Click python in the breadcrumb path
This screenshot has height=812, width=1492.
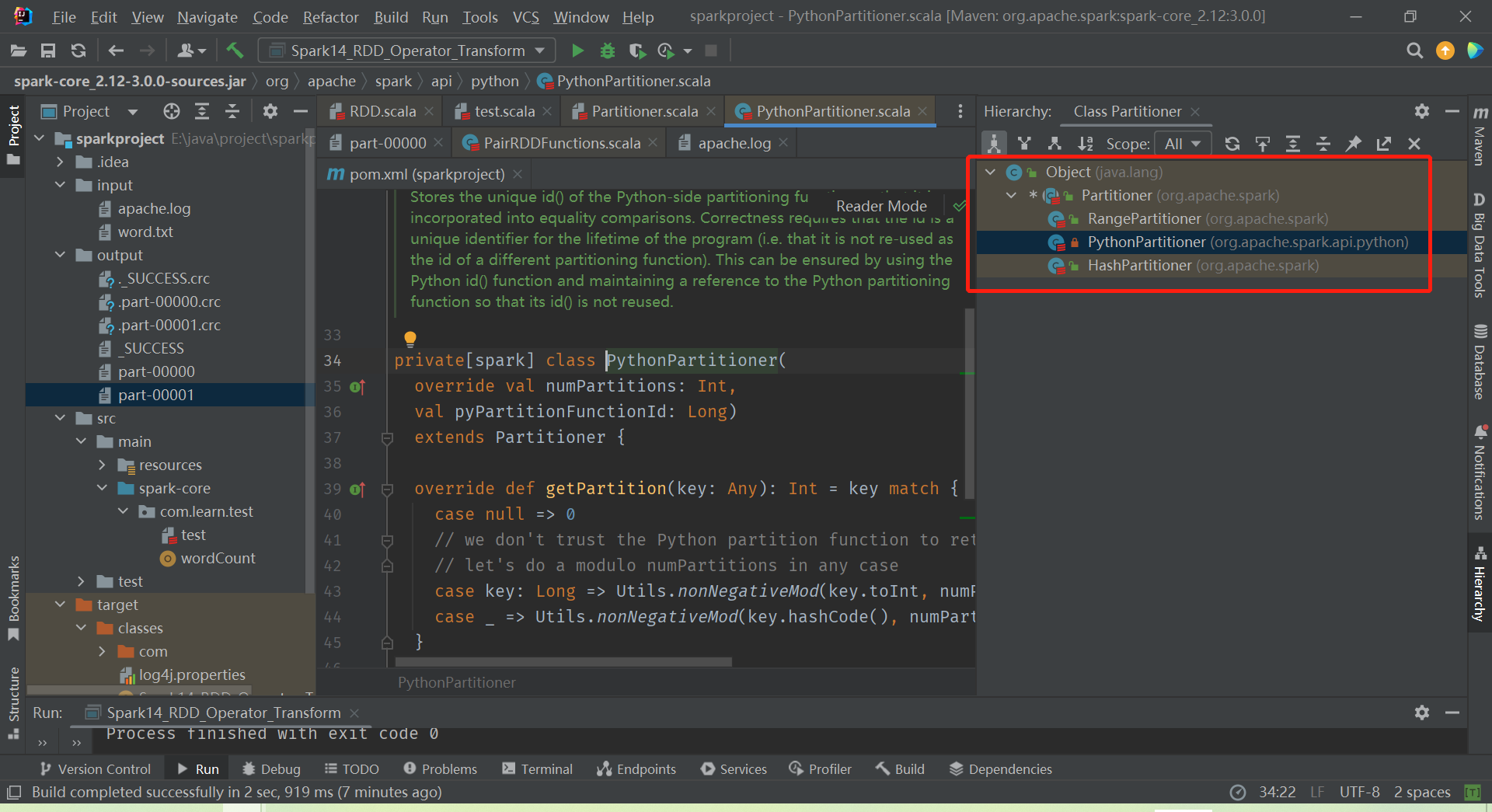tap(494, 81)
